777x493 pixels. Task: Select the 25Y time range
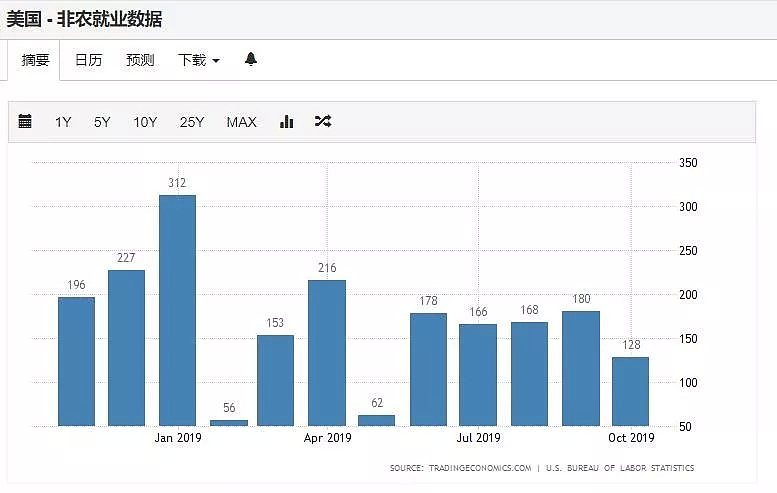pyautogui.click(x=192, y=122)
